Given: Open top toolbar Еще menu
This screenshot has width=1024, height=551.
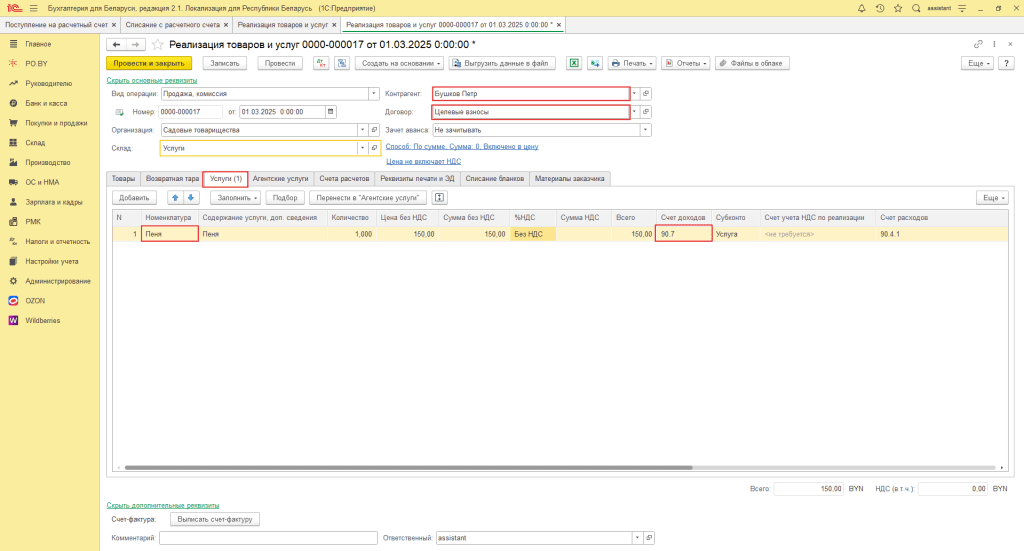Looking at the screenshot, I should point(977,63).
